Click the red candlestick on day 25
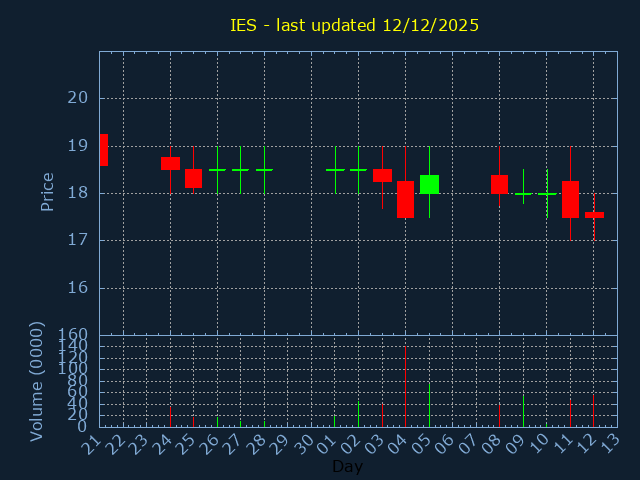The height and width of the screenshot is (480, 640). pyautogui.click(x=193, y=178)
